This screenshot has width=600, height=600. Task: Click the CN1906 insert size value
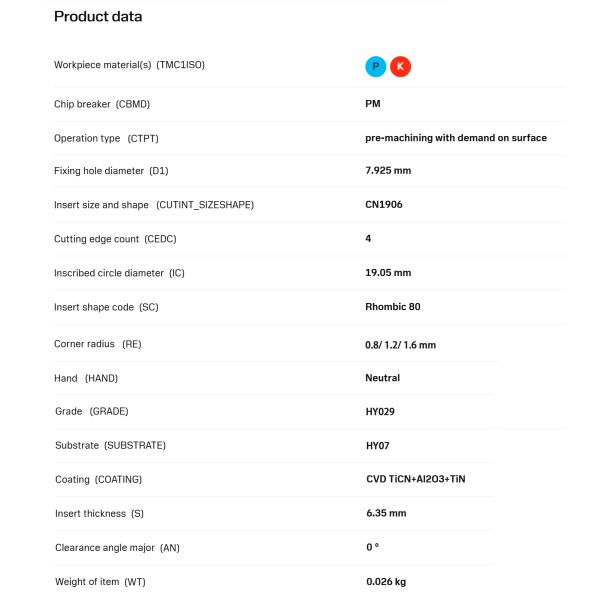[384, 204]
